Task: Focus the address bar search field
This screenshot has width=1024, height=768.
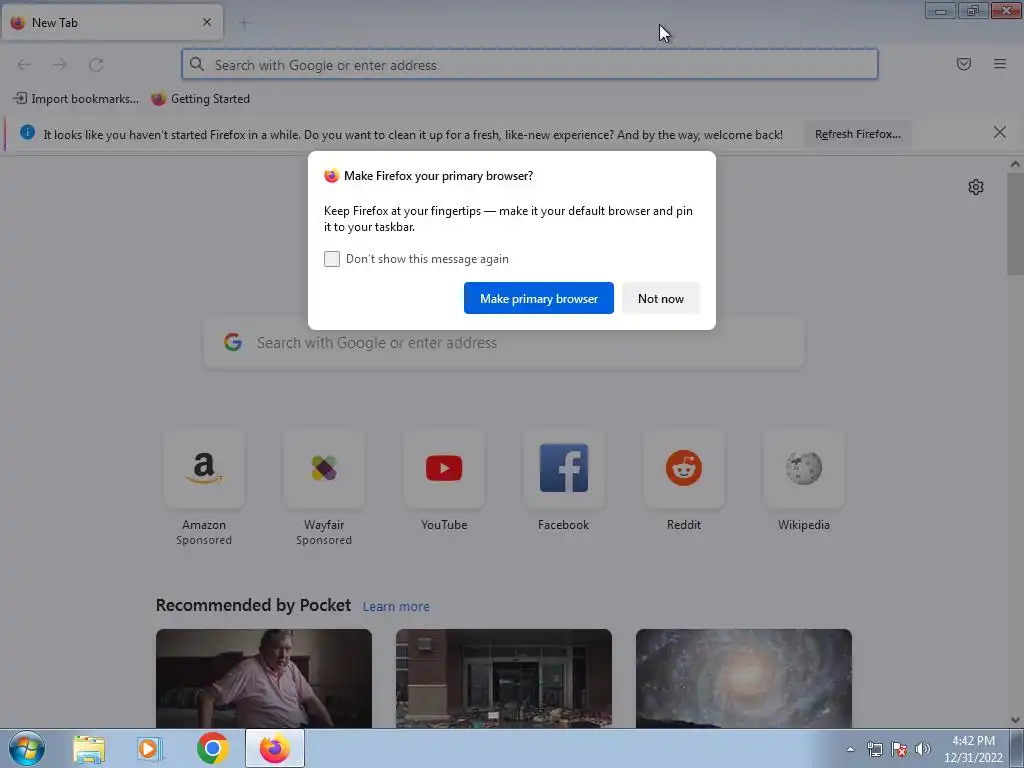Action: point(530,65)
